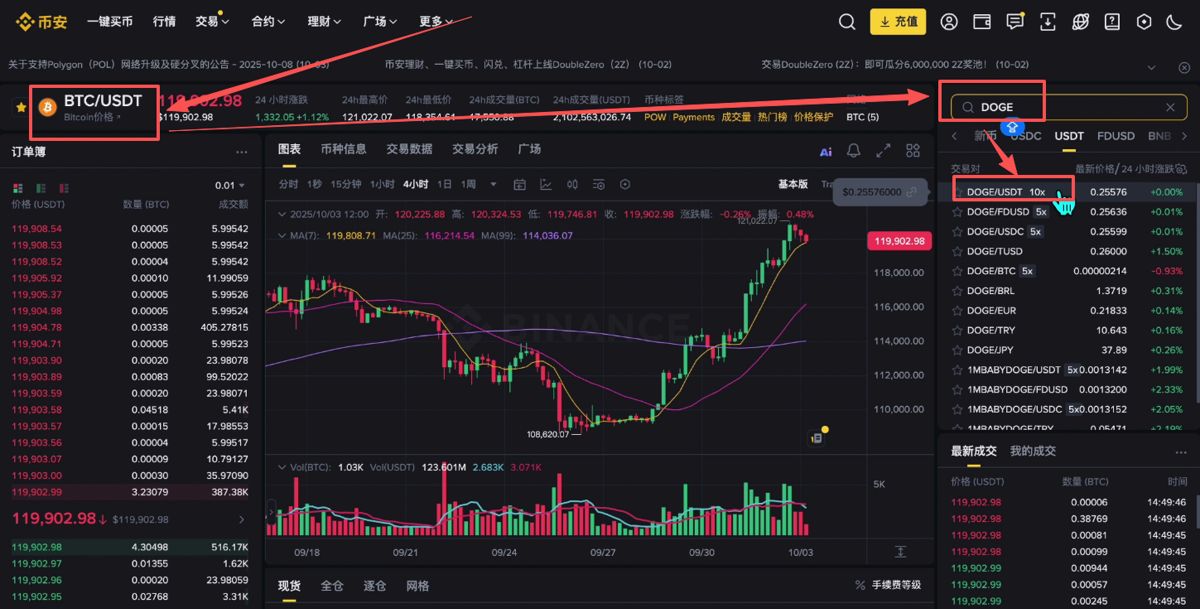Open the 0.01 precision dropdown in order book

coord(230,185)
